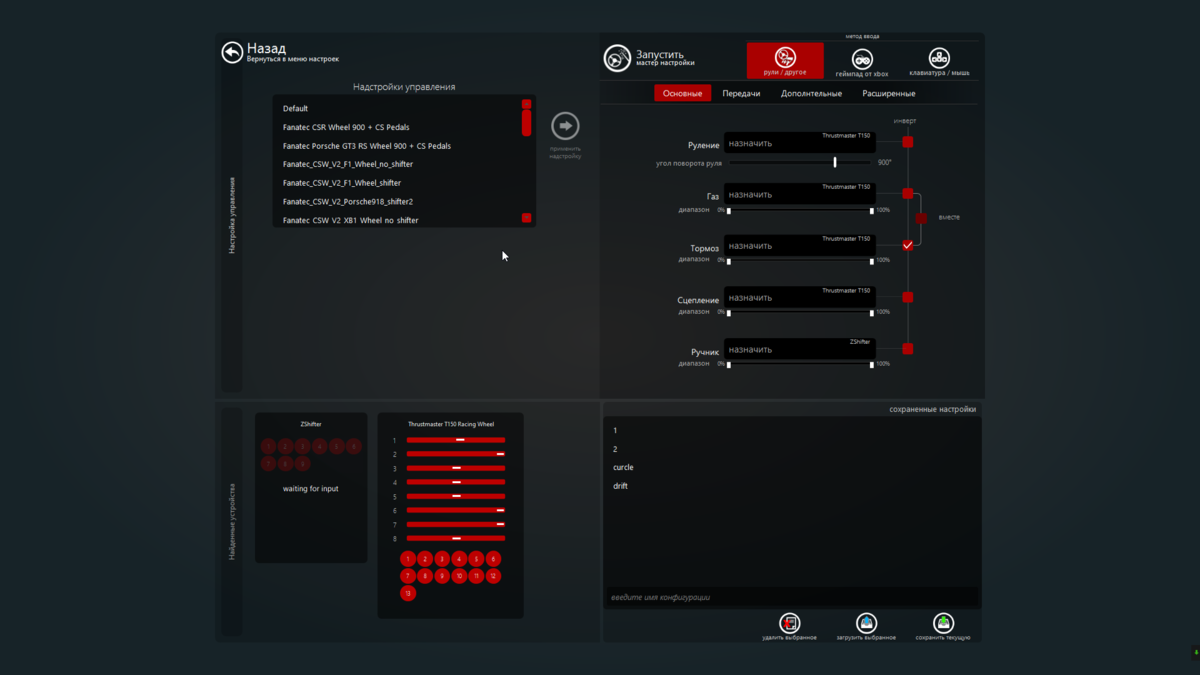Click ZShifter button 1 indicator
The width and height of the screenshot is (1200, 675).
tap(268, 447)
